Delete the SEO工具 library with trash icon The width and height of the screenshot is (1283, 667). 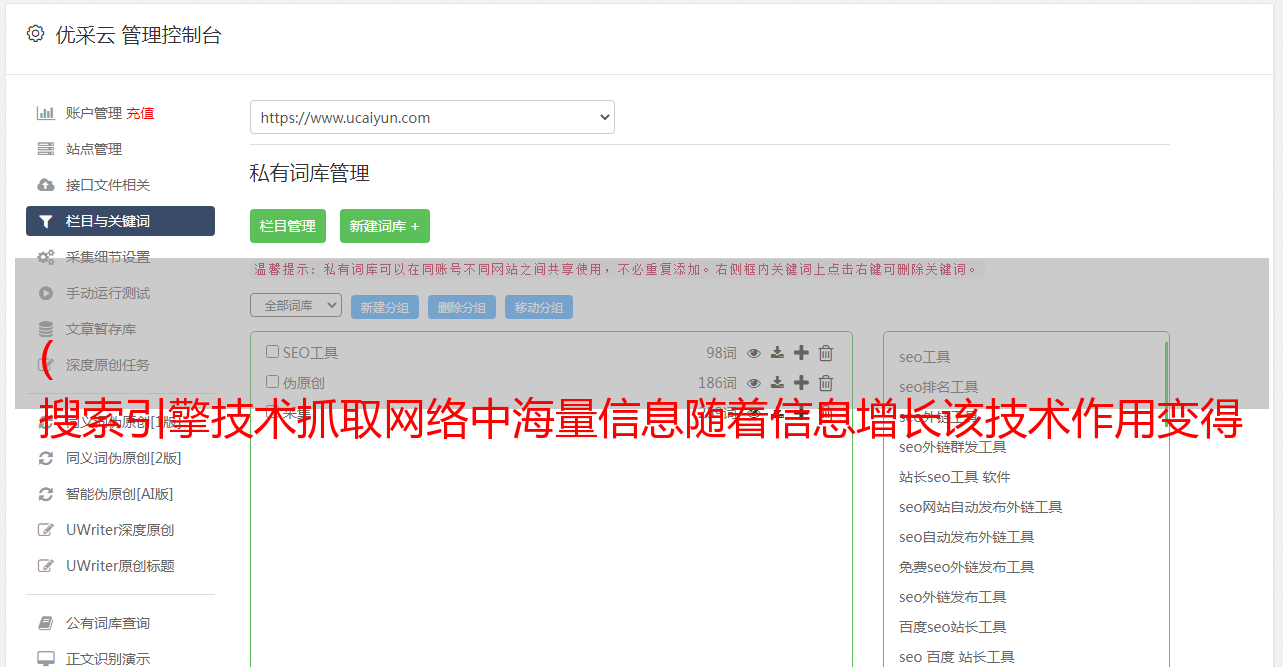click(x=826, y=353)
